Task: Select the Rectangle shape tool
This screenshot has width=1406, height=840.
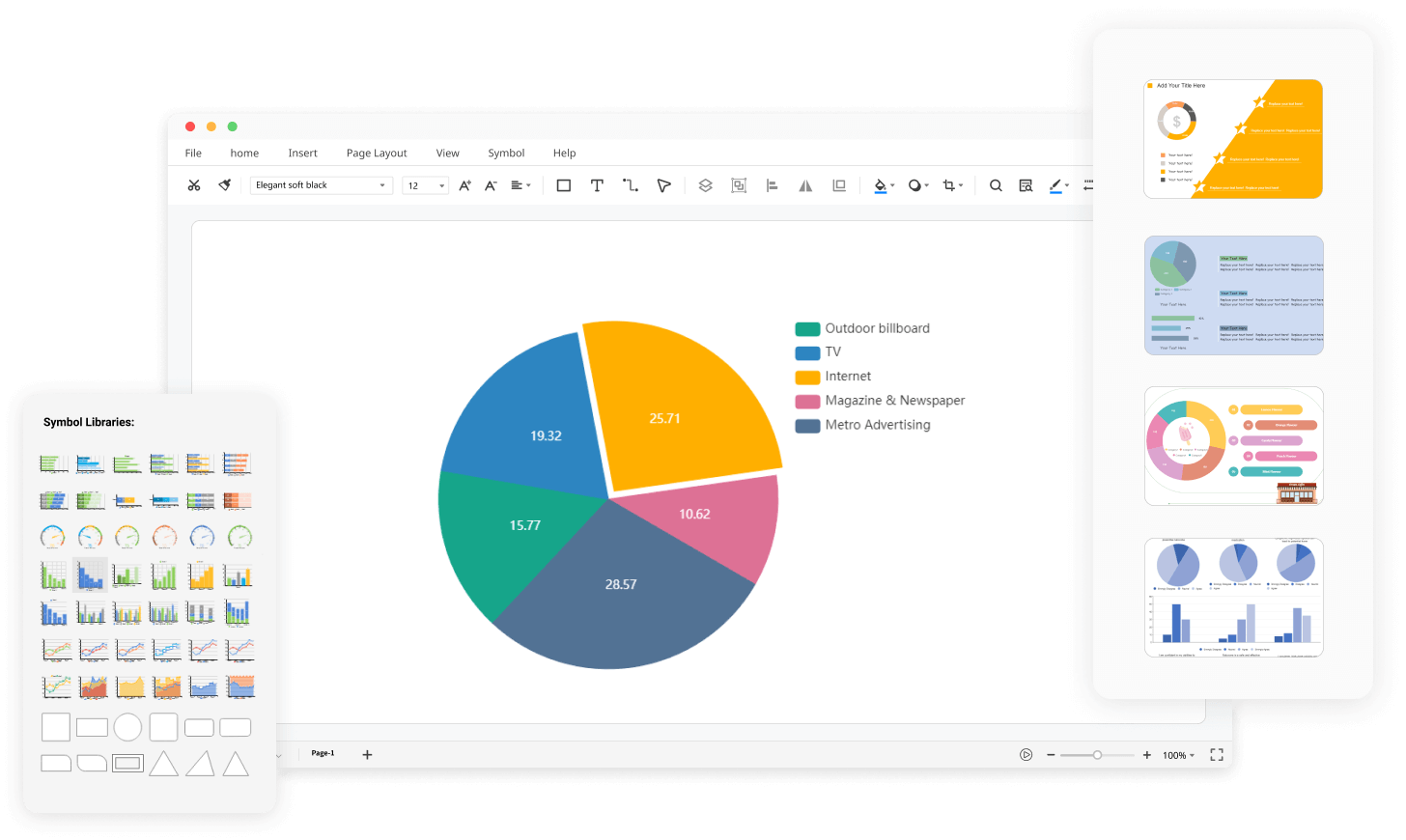Action: pyautogui.click(x=564, y=185)
